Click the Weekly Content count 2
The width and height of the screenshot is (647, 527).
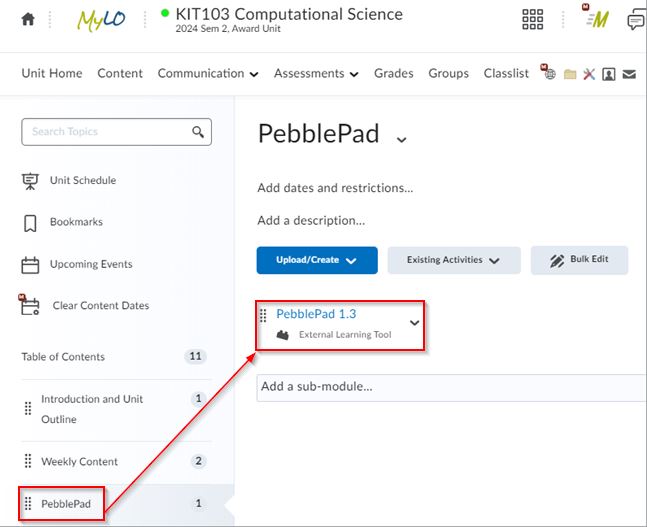pyautogui.click(x=198, y=461)
